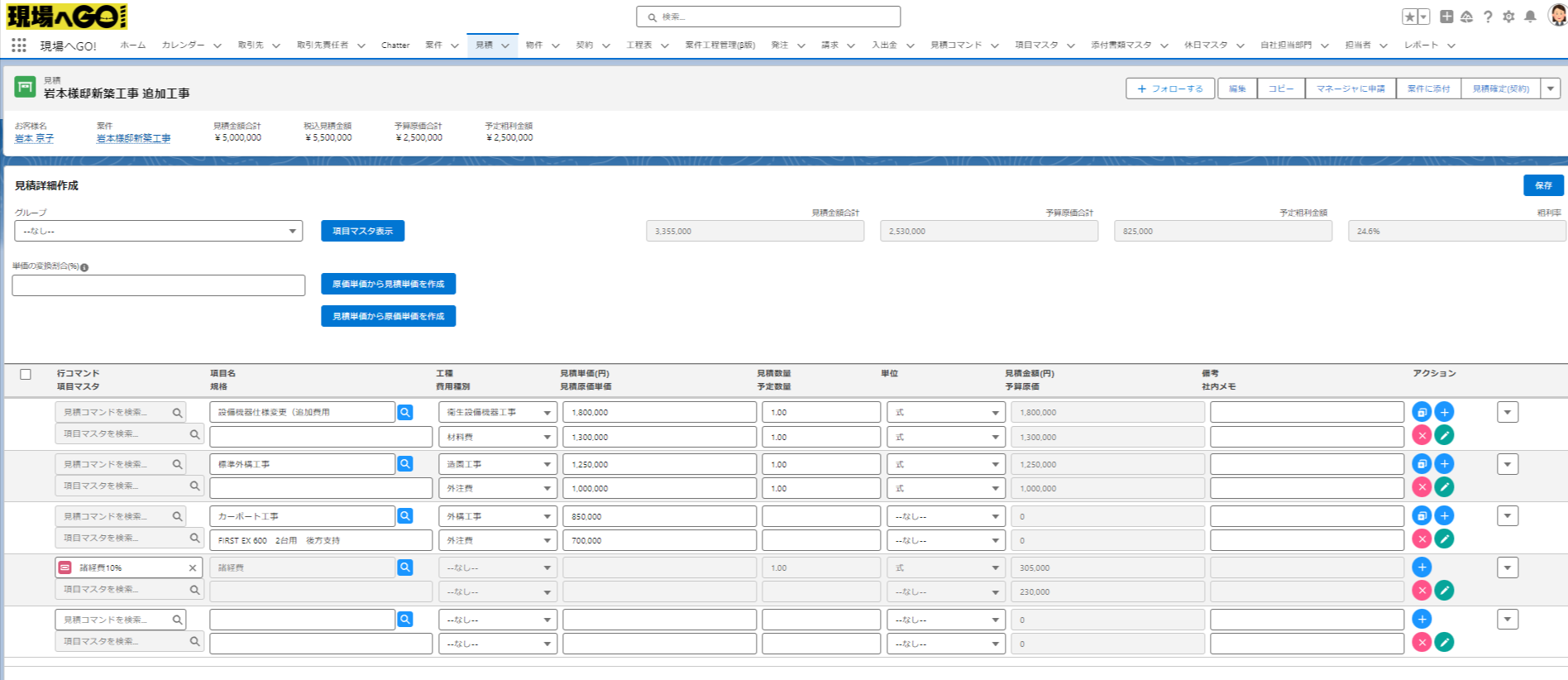Image resolution: width=1568 pixels, height=680 pixels.
Task: Go to the 案件 tab in the navigation bar
Action: 433,45
